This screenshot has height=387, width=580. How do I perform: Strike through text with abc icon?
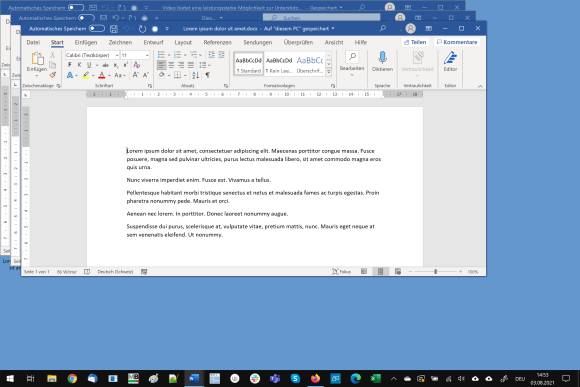coord(105,65)
